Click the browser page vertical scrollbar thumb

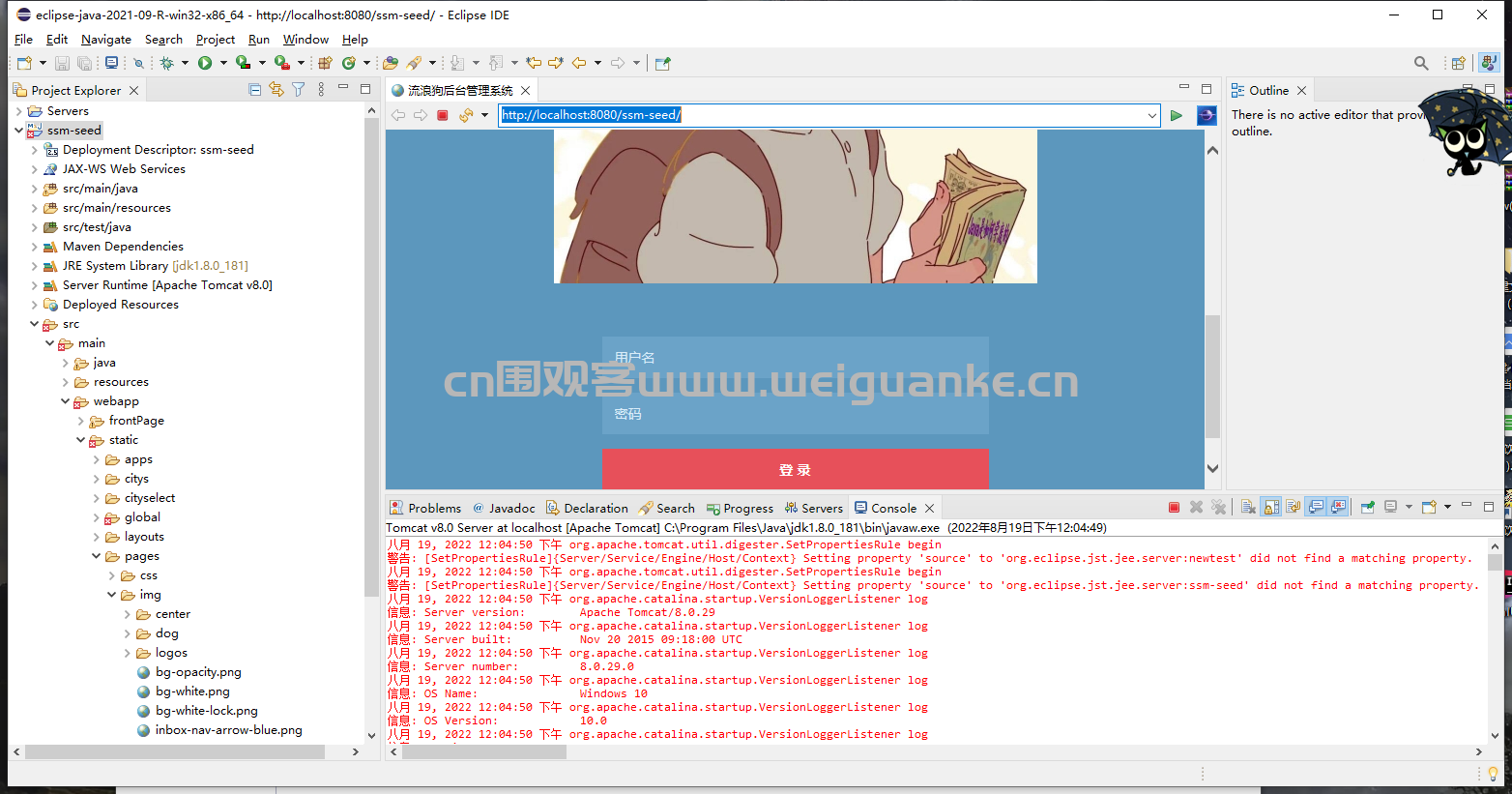click(x=1212, y=377)
